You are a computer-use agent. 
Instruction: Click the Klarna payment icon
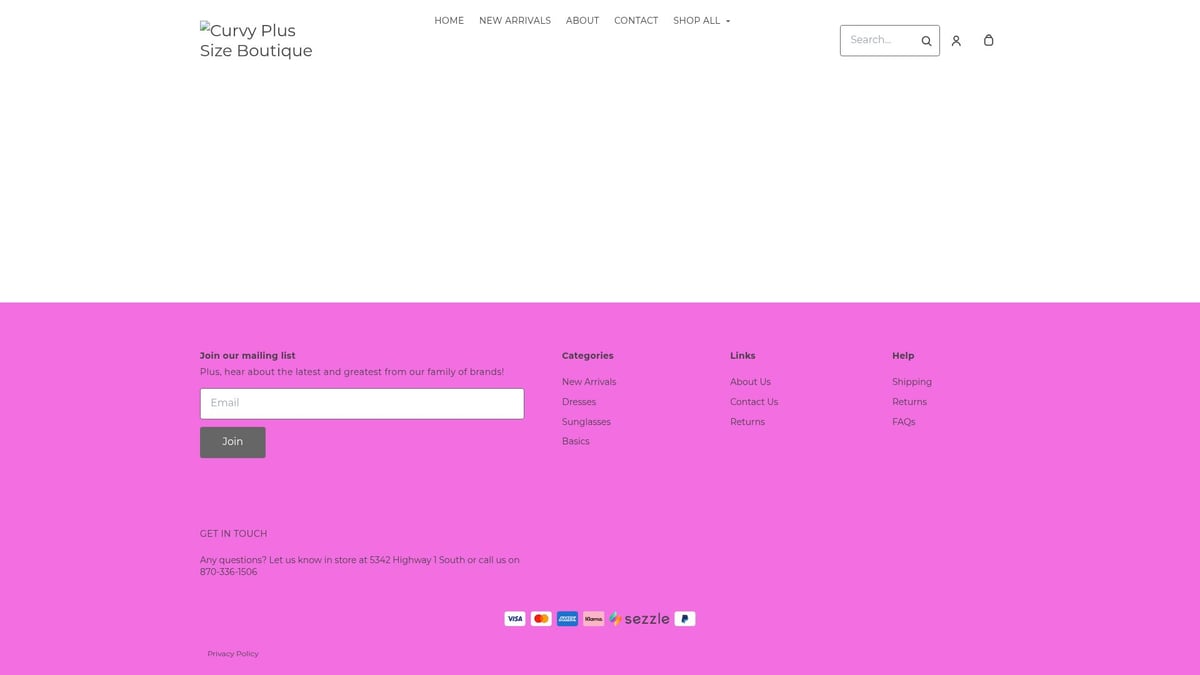tap(593, 619)
